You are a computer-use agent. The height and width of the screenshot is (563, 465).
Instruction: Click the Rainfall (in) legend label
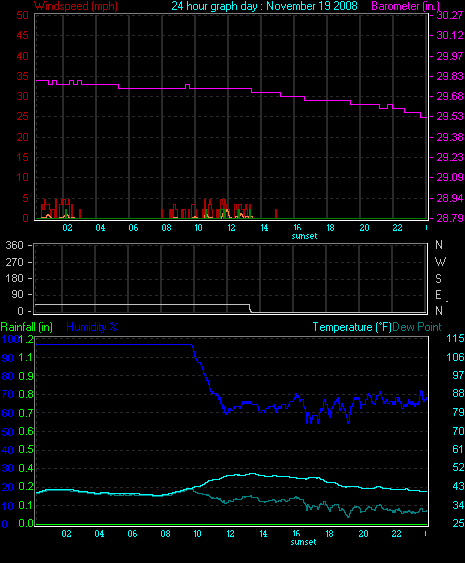pos(27,327)
